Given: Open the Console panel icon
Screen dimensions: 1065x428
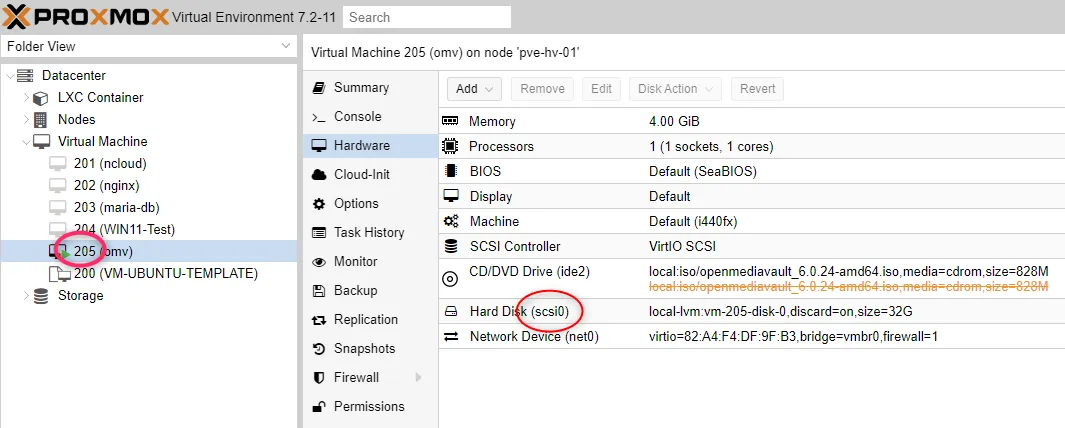Looking at the screenshot, I should [319, 117].
